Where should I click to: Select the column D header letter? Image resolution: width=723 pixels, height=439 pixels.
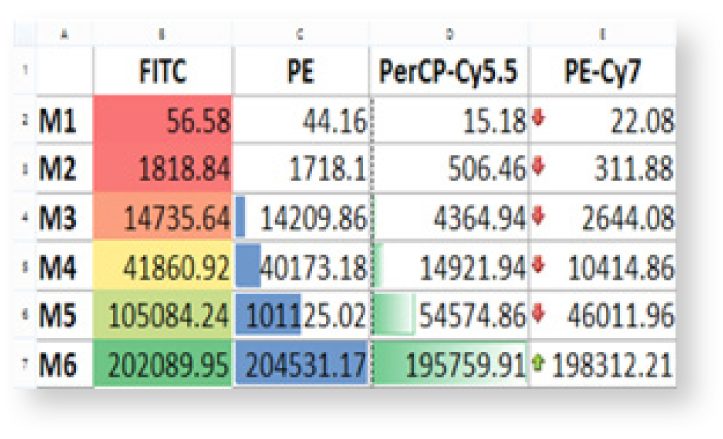450,35
